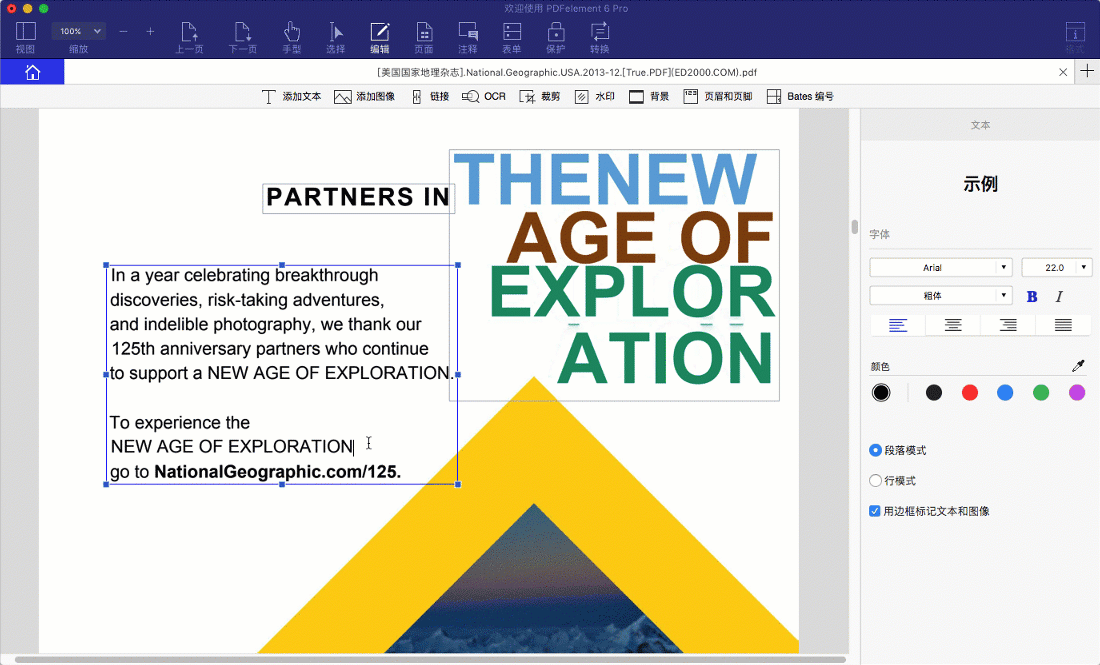The height and width of the screenshot is (665, 1100).
Task: Click 添加文本 add text tool
Action: 291,97
